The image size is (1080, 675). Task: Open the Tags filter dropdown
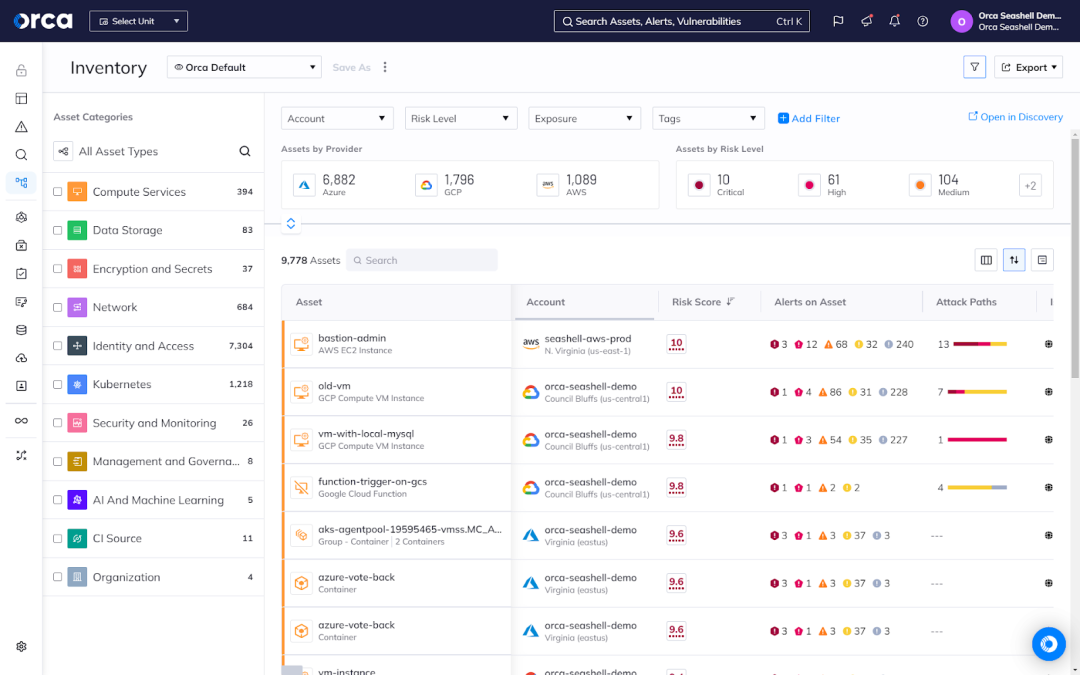(x=708, y=118)
